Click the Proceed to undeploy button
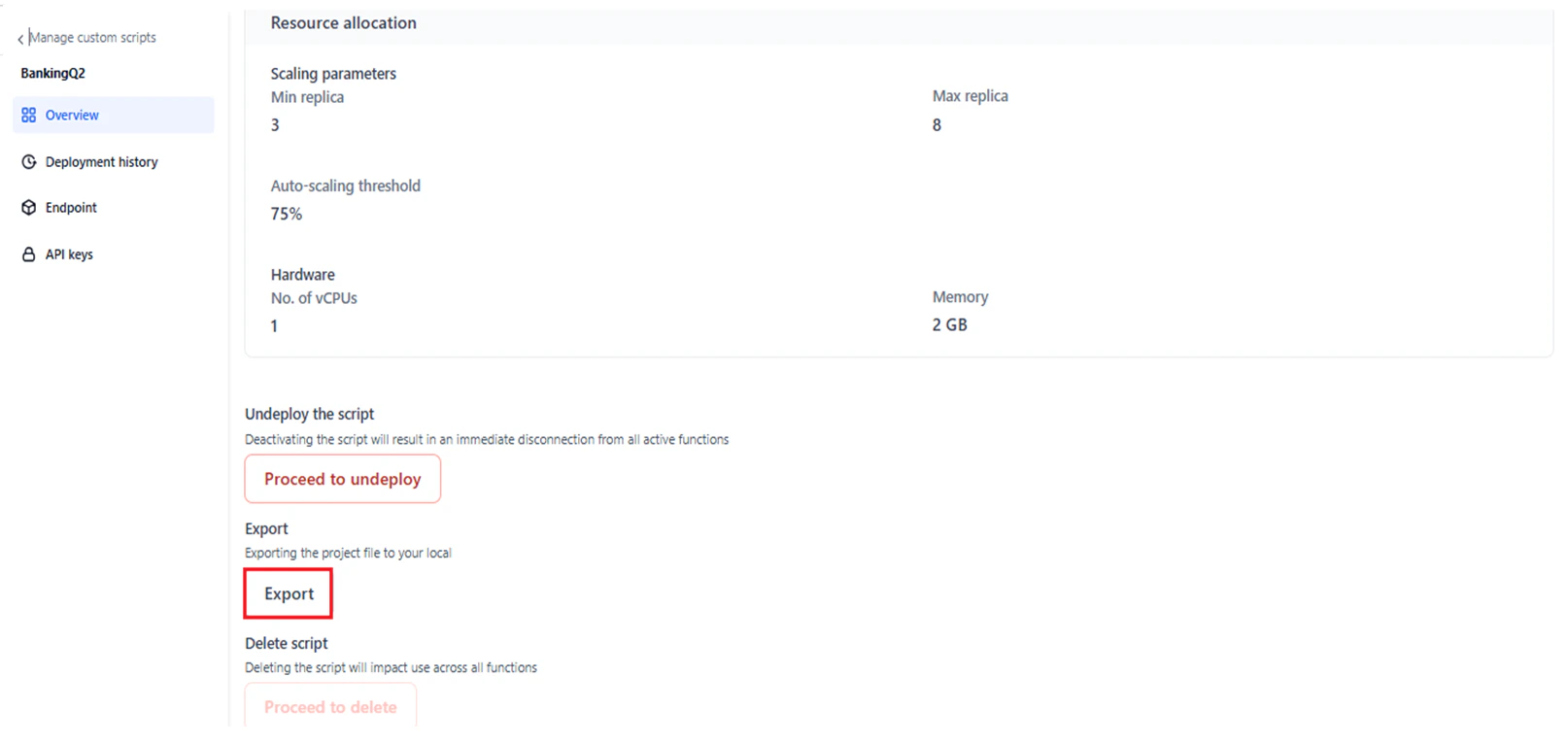 coord(342,479)
